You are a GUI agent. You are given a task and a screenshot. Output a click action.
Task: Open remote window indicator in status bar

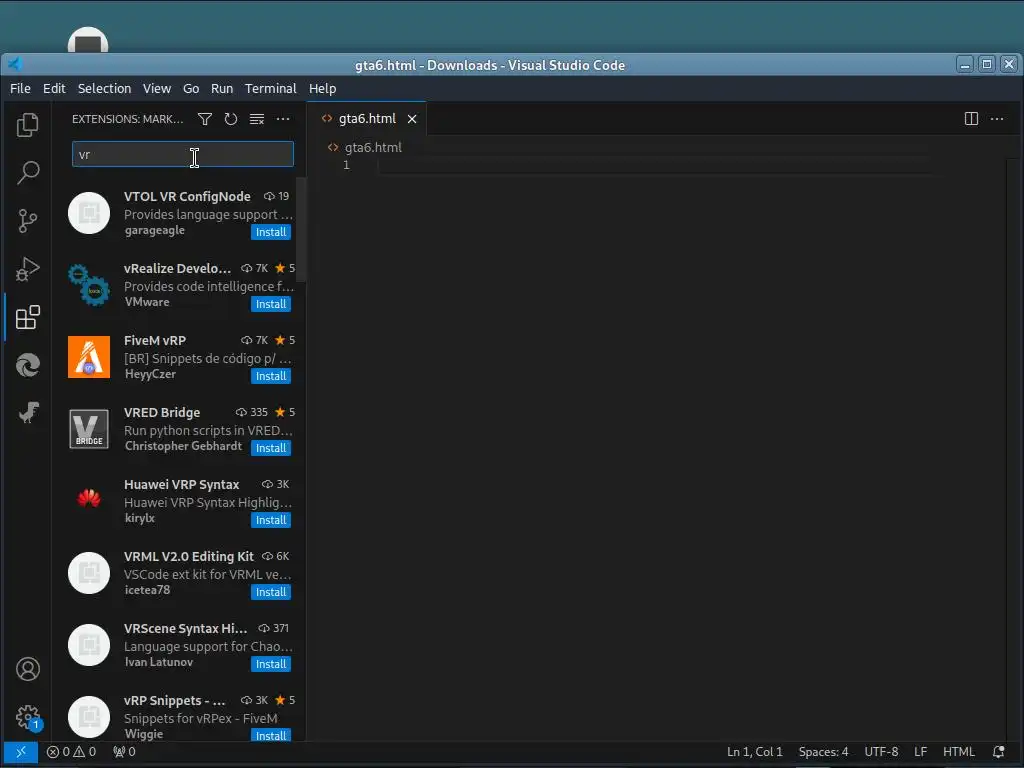pos(20,752)
